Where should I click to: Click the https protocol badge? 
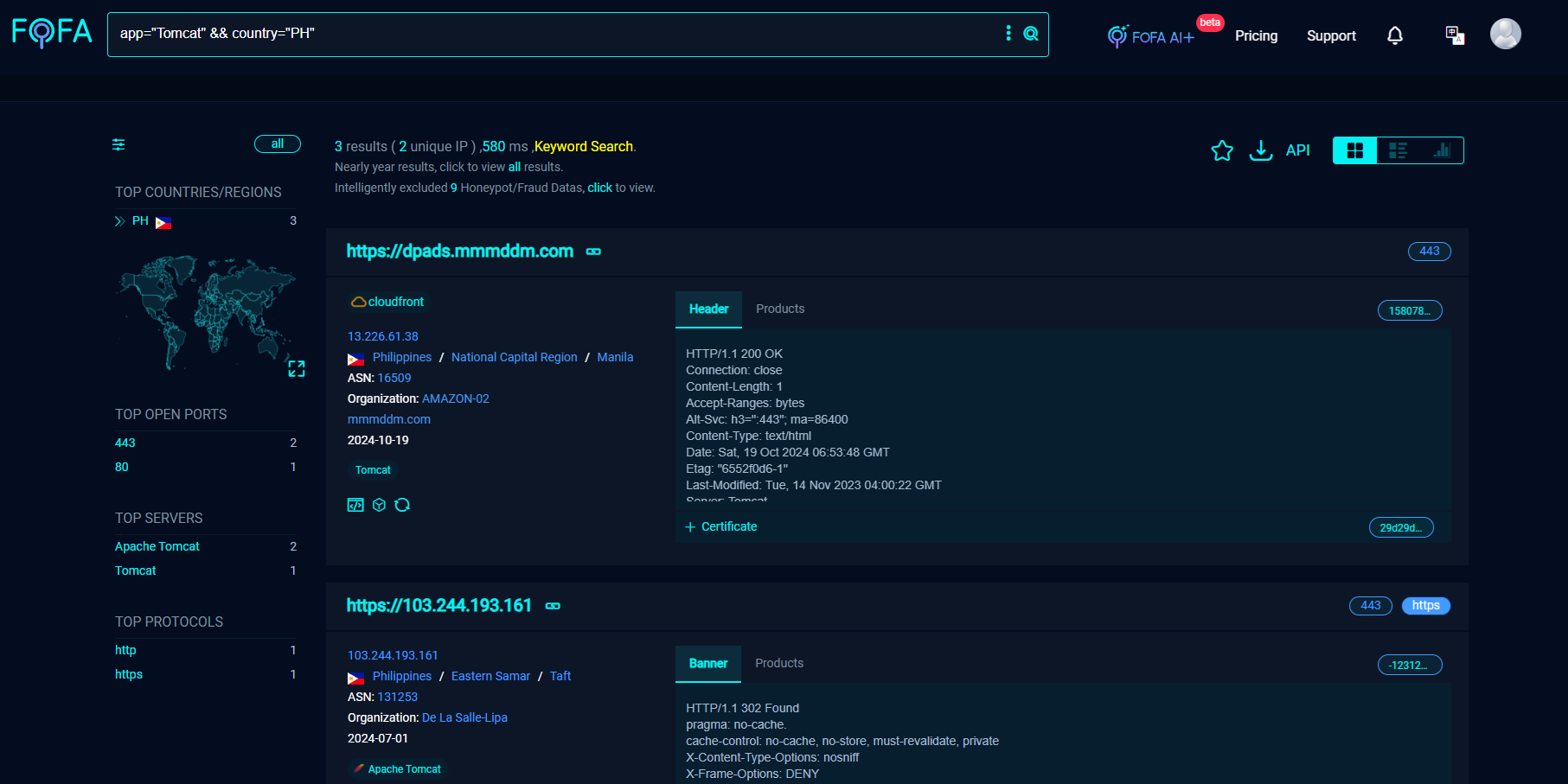(1425, 606)
